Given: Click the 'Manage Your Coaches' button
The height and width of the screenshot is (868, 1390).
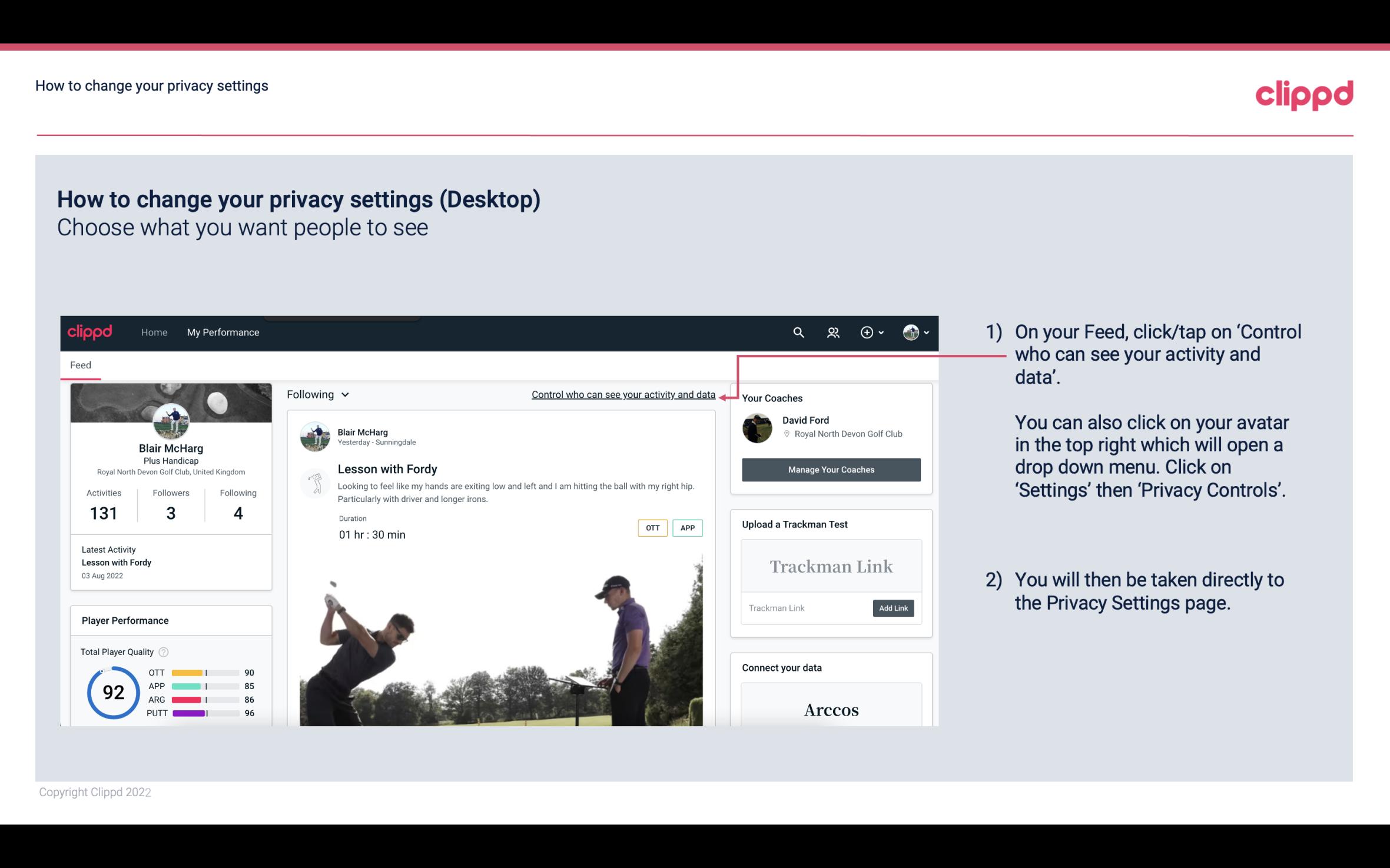Looking at the screenshot, I should click(831, 469).
